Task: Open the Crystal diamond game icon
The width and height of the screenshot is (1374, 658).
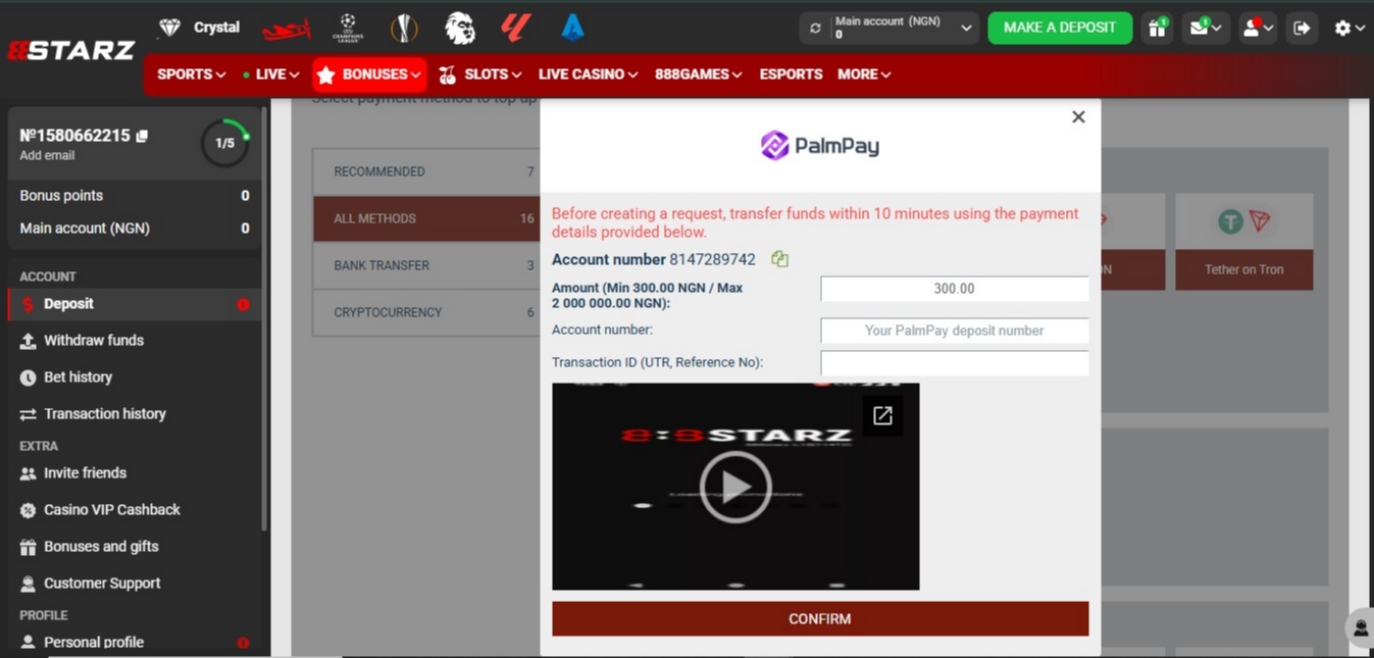Action: click(x=170, y=28)
